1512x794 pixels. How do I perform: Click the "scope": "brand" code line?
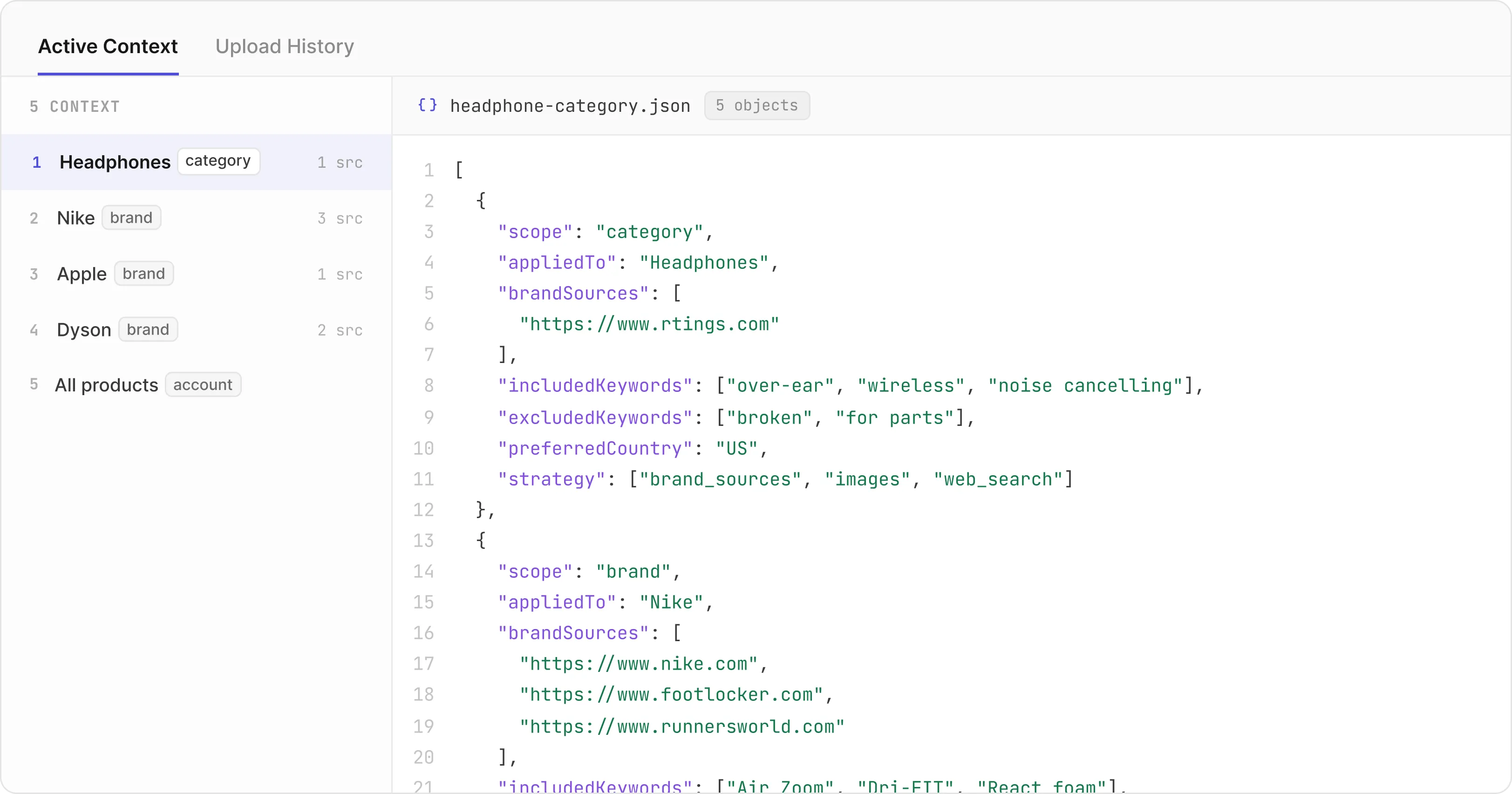click(589, 571)
